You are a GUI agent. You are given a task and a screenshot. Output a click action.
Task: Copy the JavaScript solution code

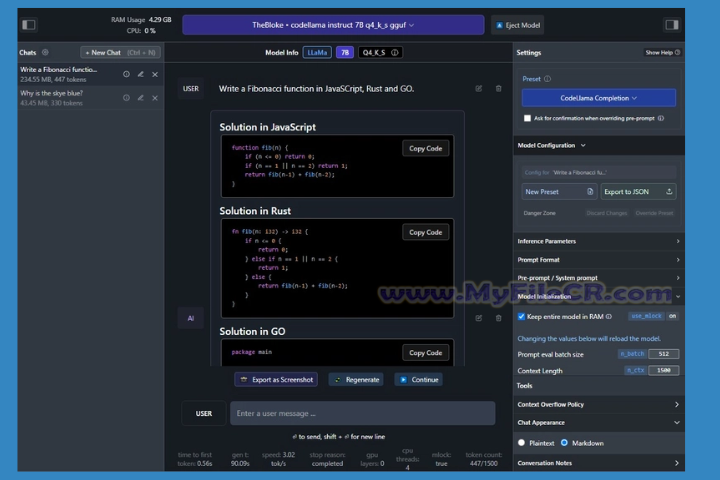point(426,148)
